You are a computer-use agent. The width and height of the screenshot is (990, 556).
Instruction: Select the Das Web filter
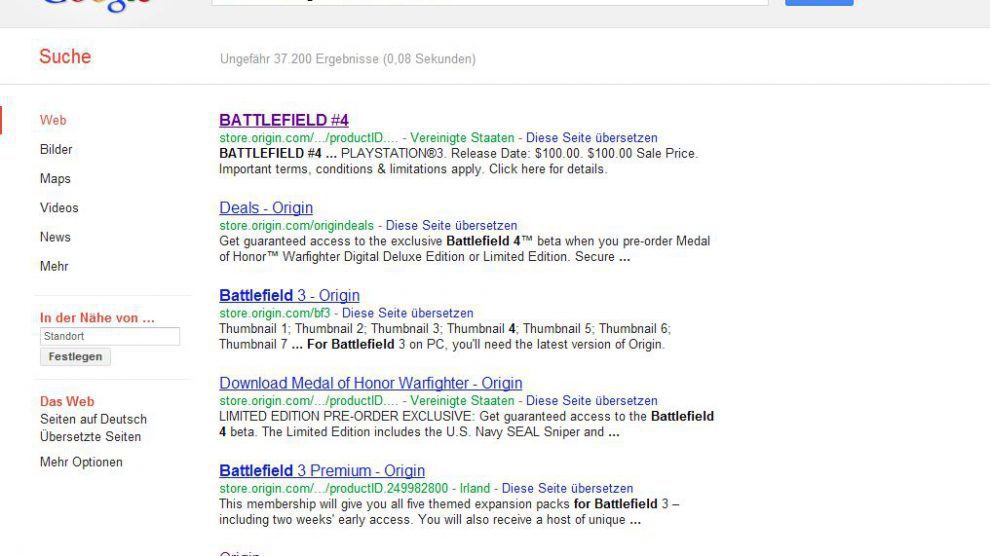click(x=67, y=402)
